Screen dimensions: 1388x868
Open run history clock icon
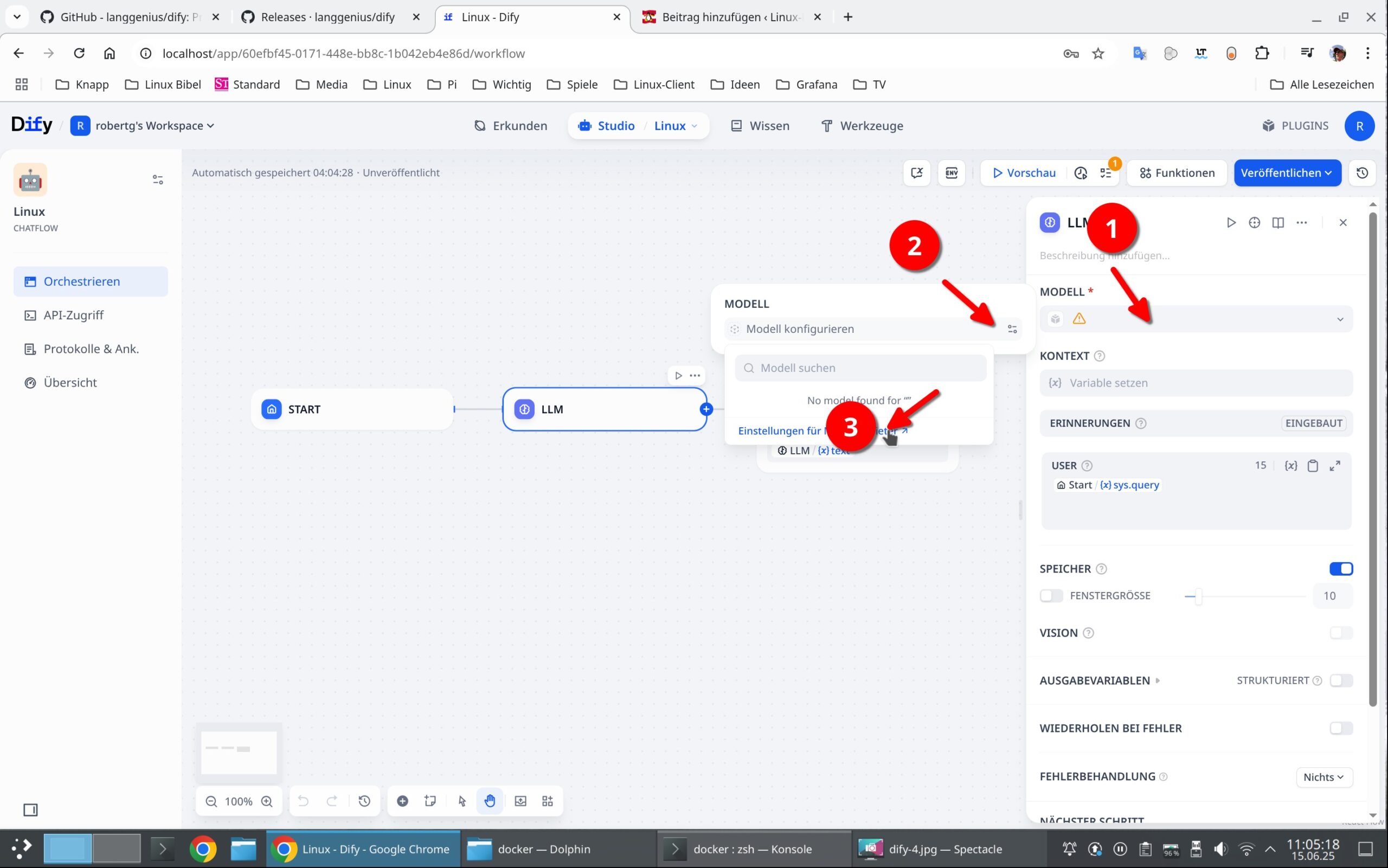point(1081,173)
